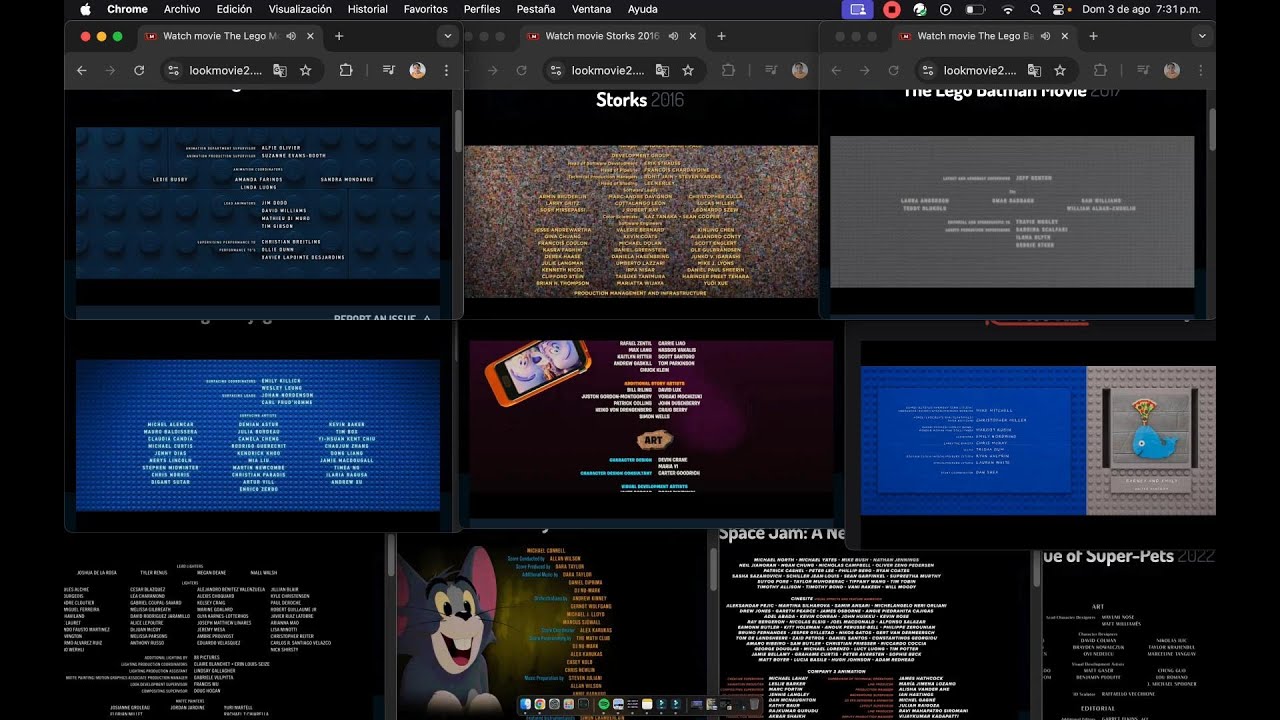Open the Chrome three-dot menu in the Lego Batman window
1280x720 pixels.
[x=1200, y=70]
